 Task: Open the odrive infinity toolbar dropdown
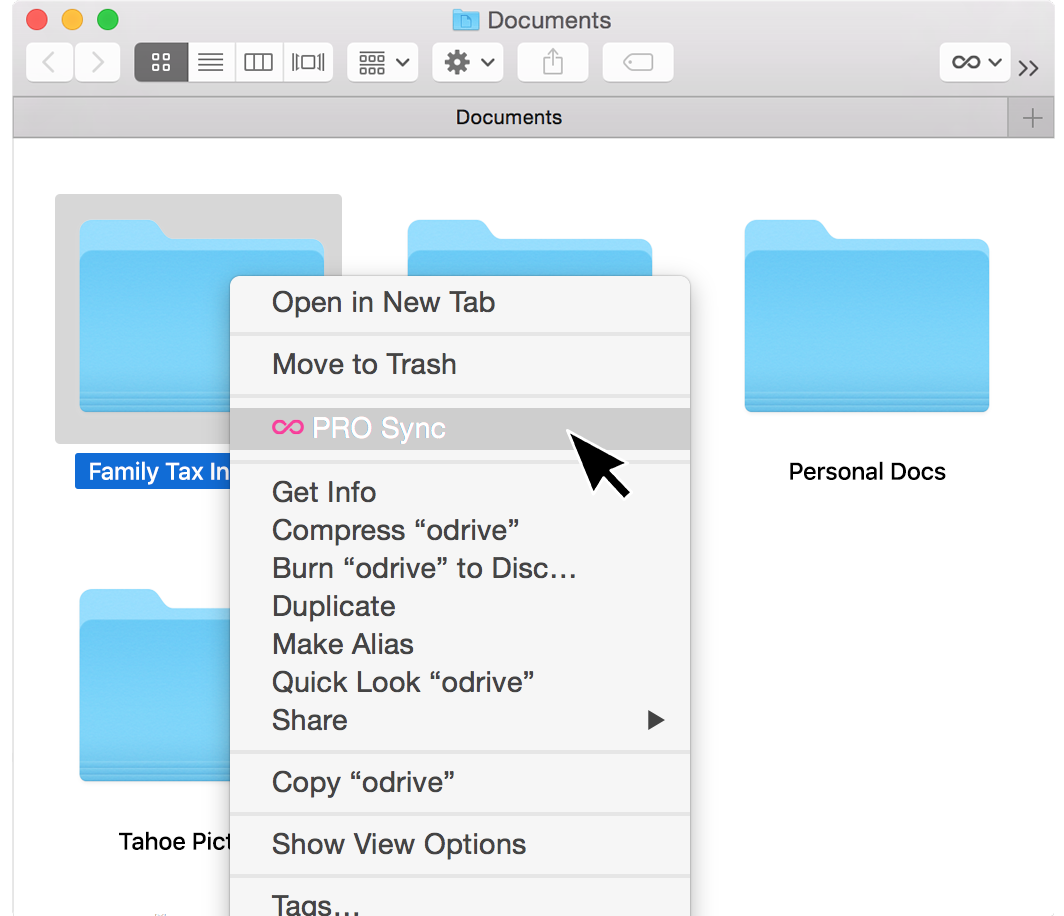coord(975,62)
